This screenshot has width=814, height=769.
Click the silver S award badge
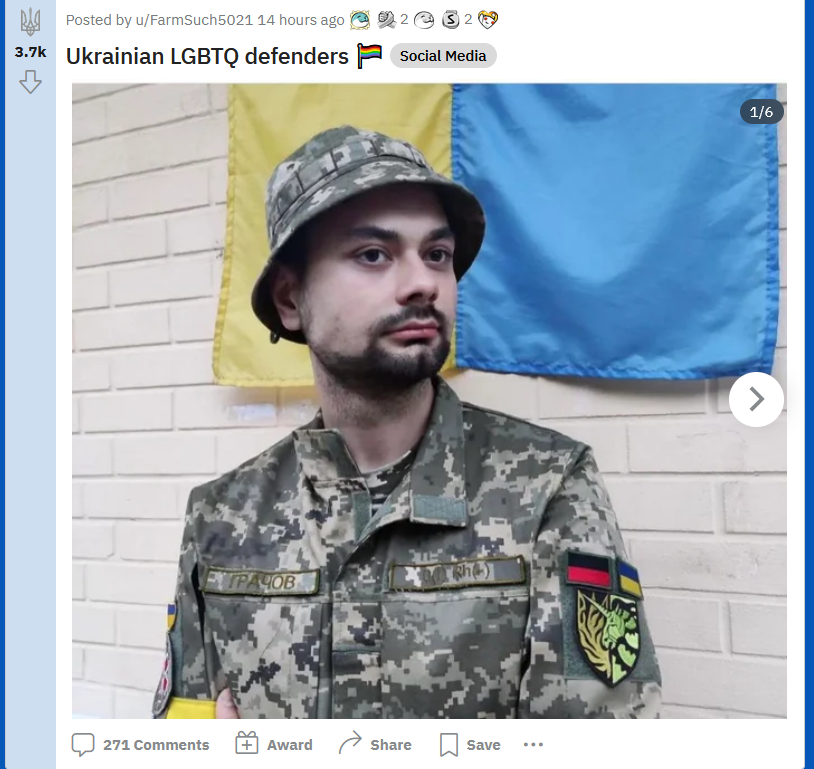[x=451, y=20]
